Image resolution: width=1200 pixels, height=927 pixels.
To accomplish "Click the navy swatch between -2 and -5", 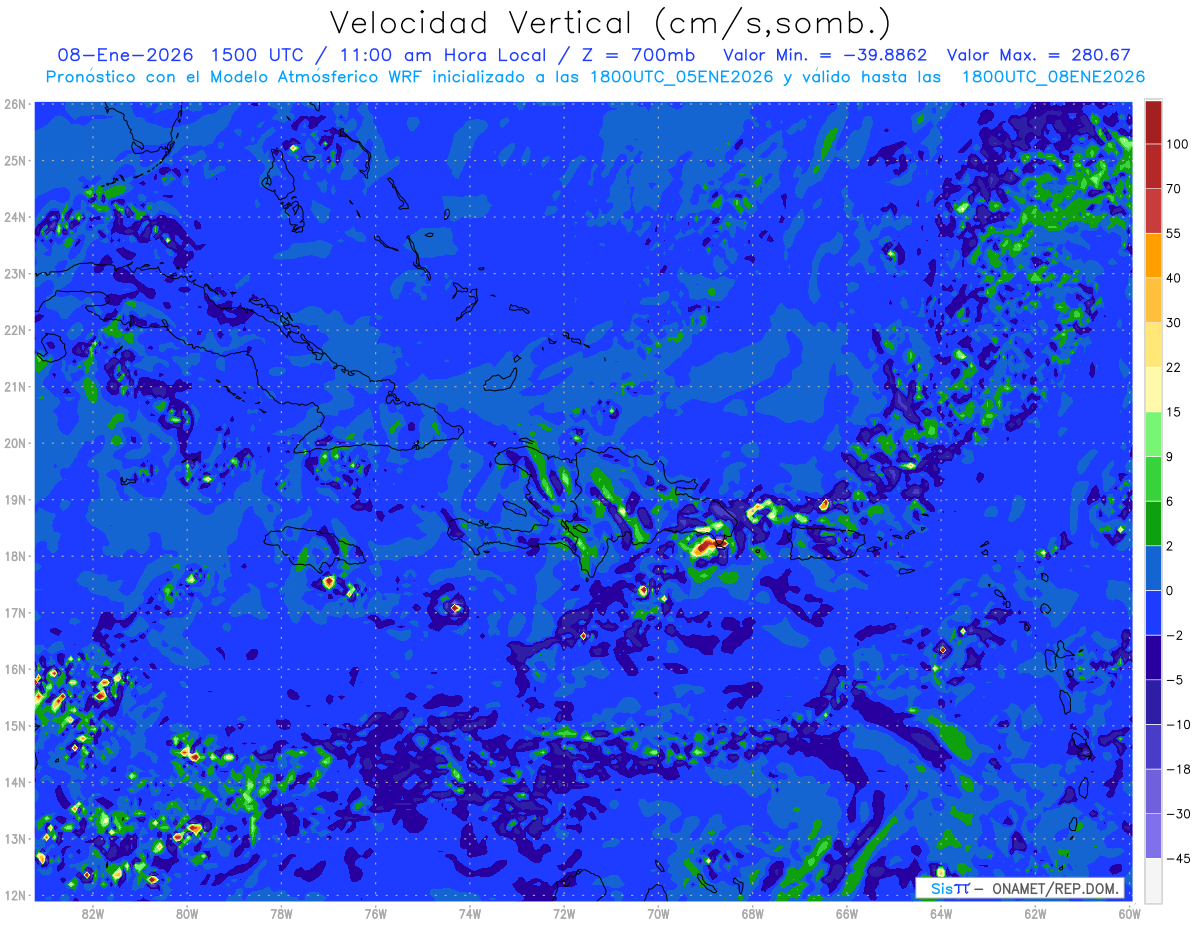I will pos(1153,657).
